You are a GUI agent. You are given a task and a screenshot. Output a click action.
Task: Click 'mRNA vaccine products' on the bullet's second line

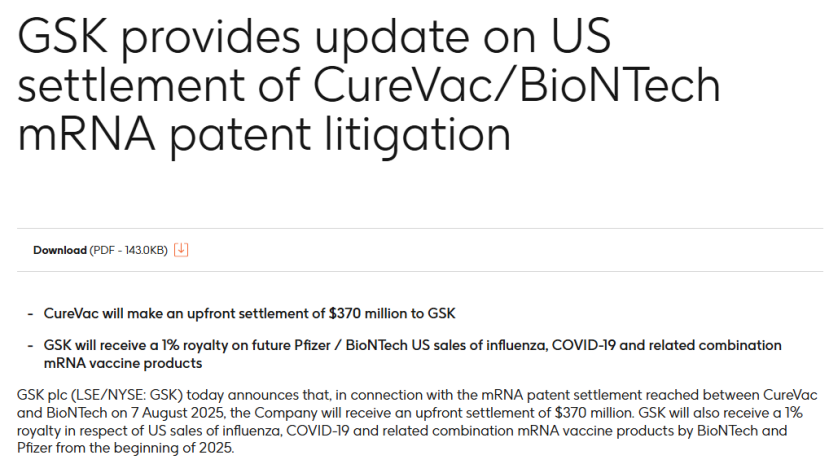(123, 363)
